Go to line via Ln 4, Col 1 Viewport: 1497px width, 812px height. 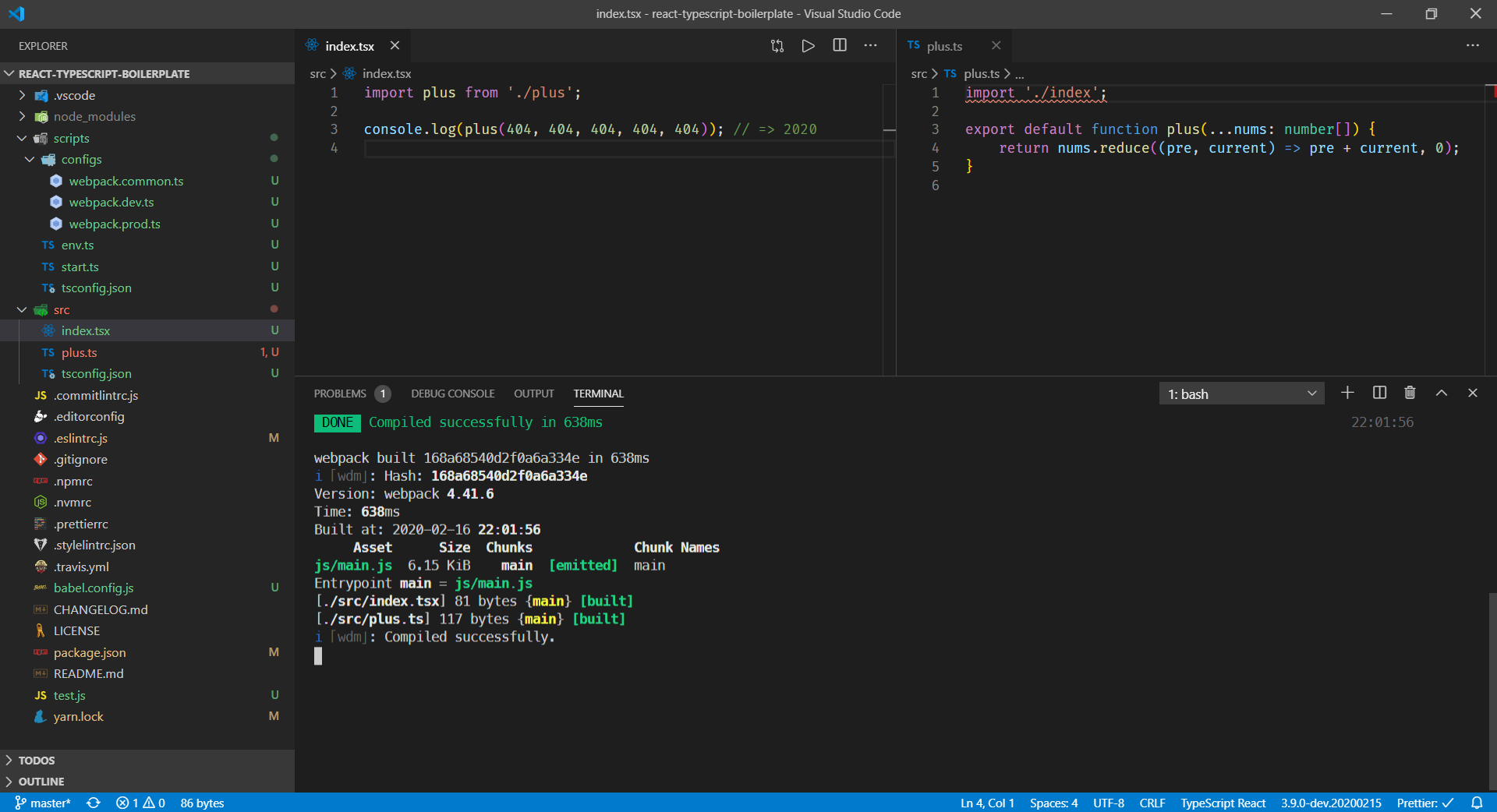(987, 803)
